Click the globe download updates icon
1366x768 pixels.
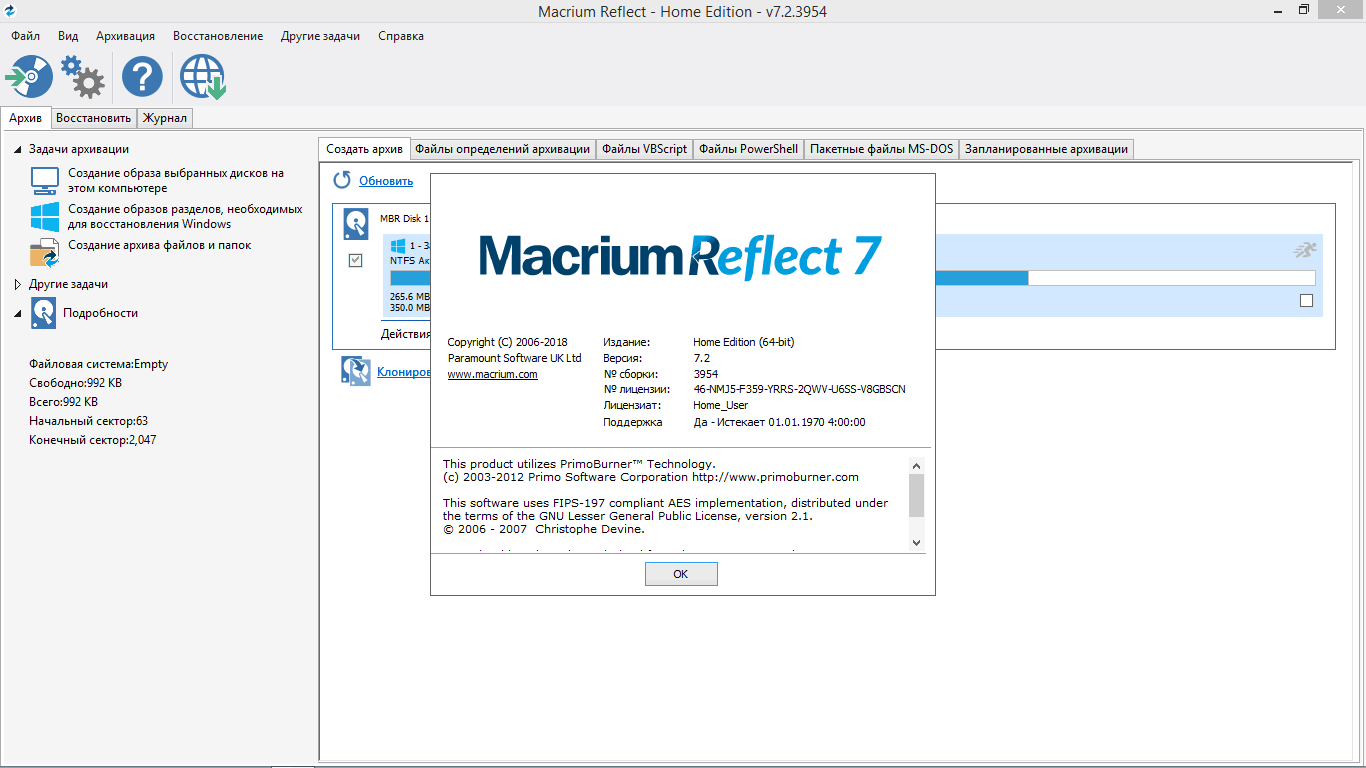(x=202, y=77)
